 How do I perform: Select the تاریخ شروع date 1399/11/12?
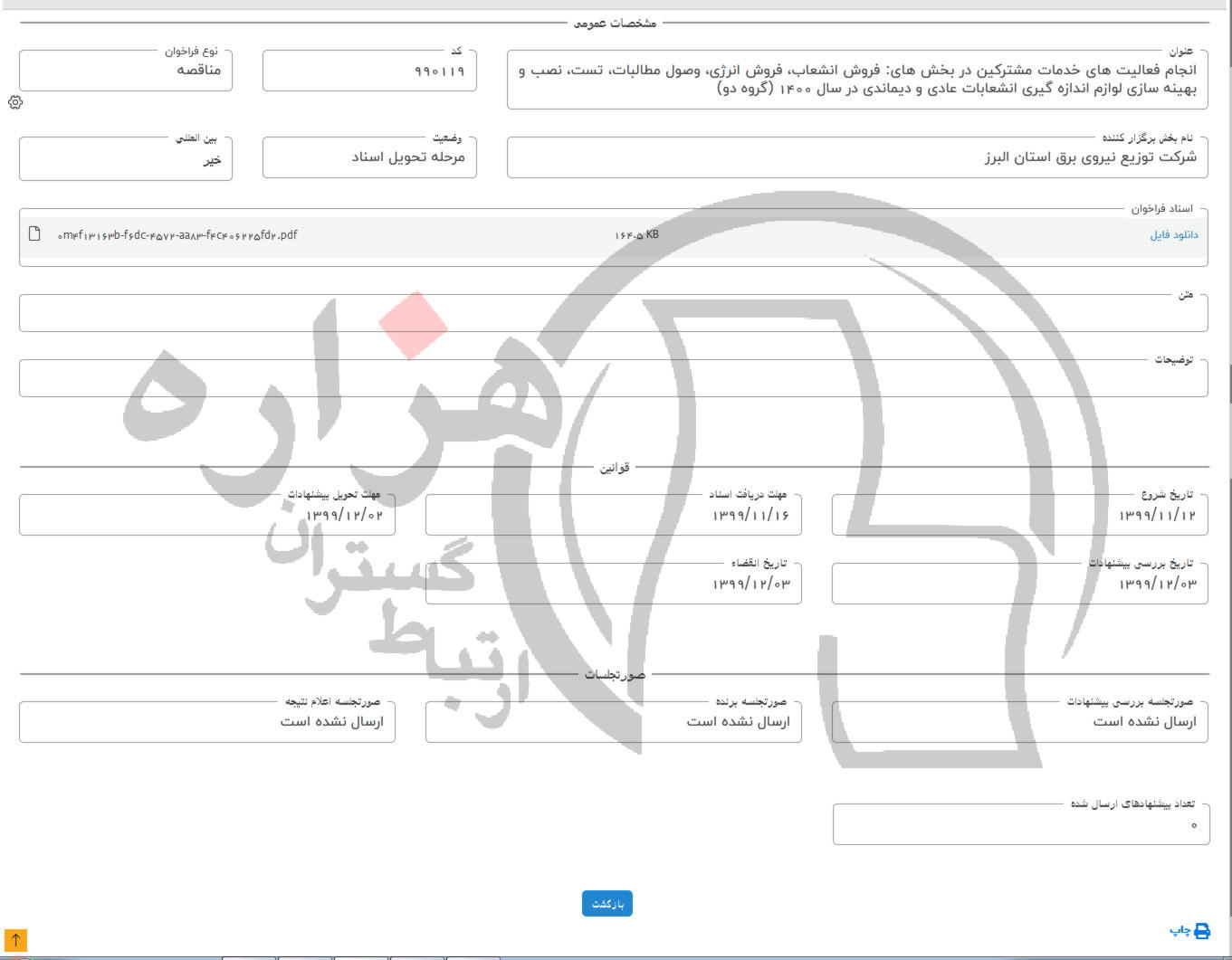(x=1019, y=515)
